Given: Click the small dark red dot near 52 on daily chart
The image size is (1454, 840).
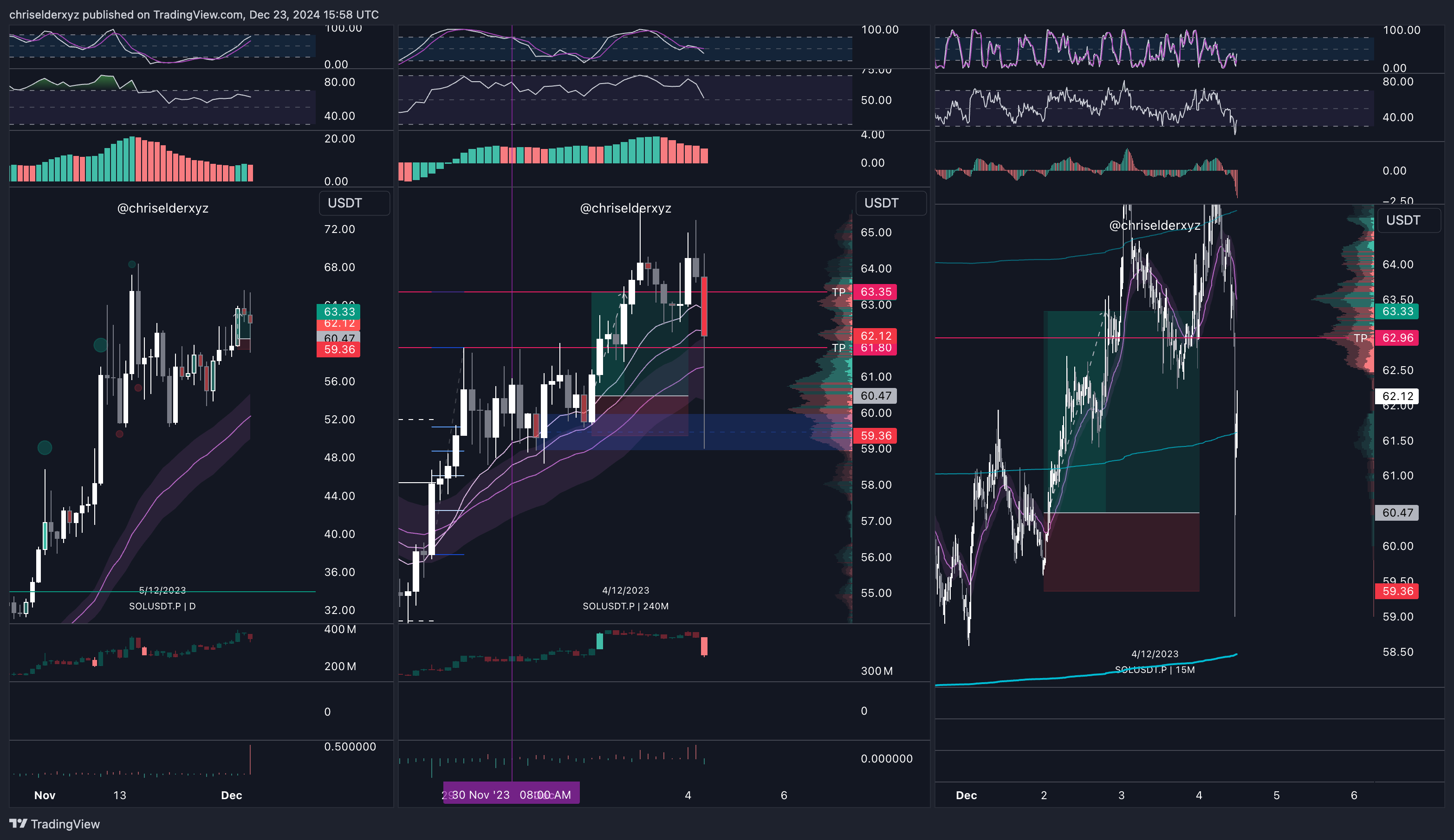Looking at the screenshot, I should 119,434.
